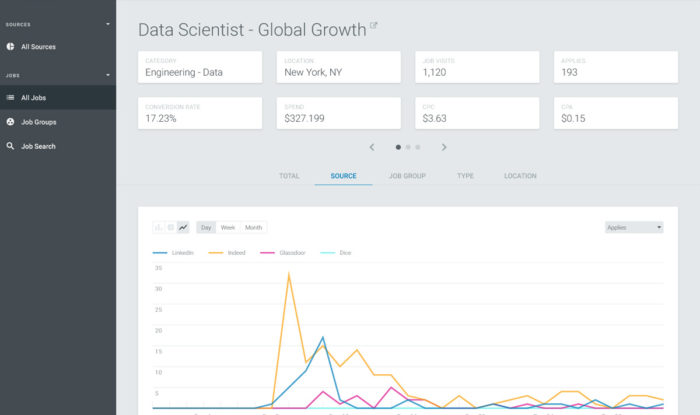700x415 pixels.
Task: Click the Category card showing Engineering - Data
Action: coord(200,67)
